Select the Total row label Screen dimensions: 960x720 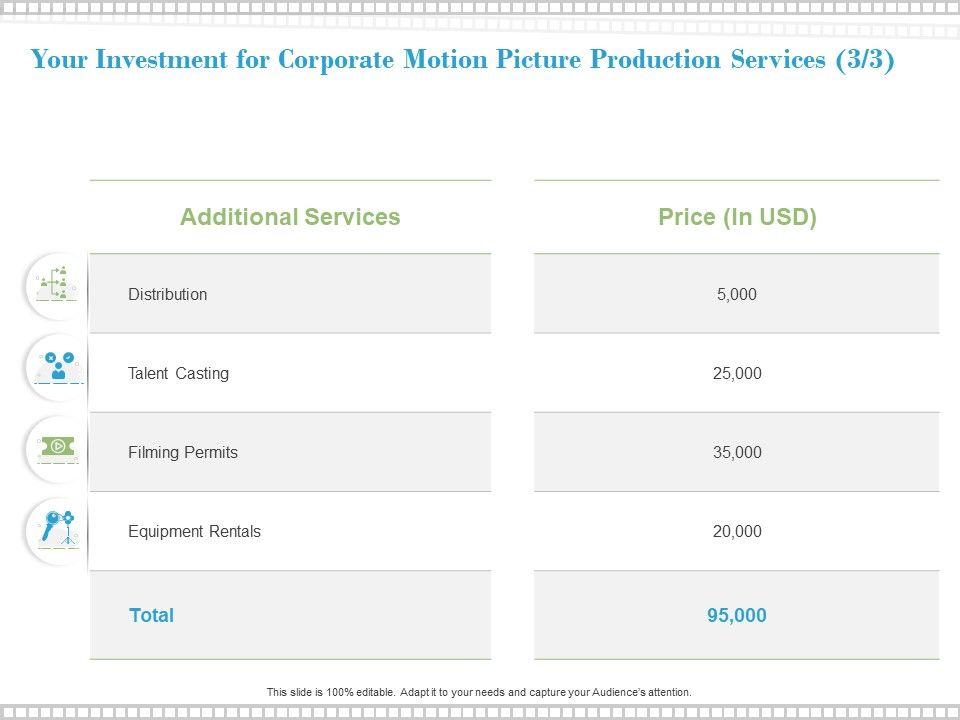point(152,615)
